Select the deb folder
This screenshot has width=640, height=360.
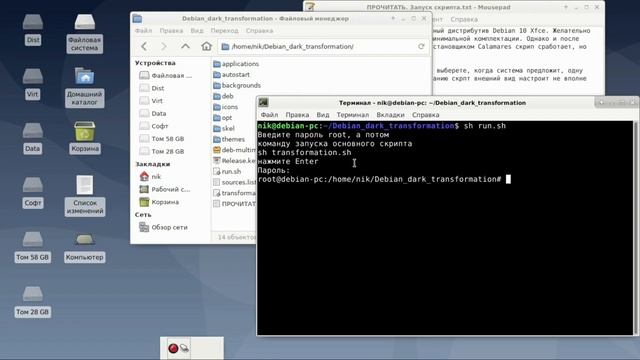click(223, 96)
